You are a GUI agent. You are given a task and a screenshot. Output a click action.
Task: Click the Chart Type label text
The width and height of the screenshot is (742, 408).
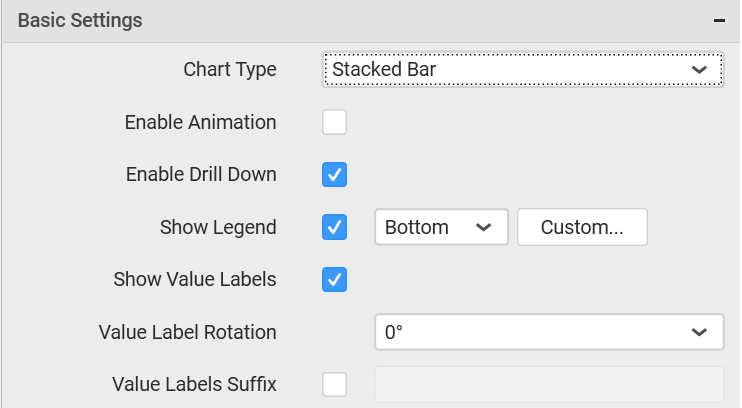230,70
